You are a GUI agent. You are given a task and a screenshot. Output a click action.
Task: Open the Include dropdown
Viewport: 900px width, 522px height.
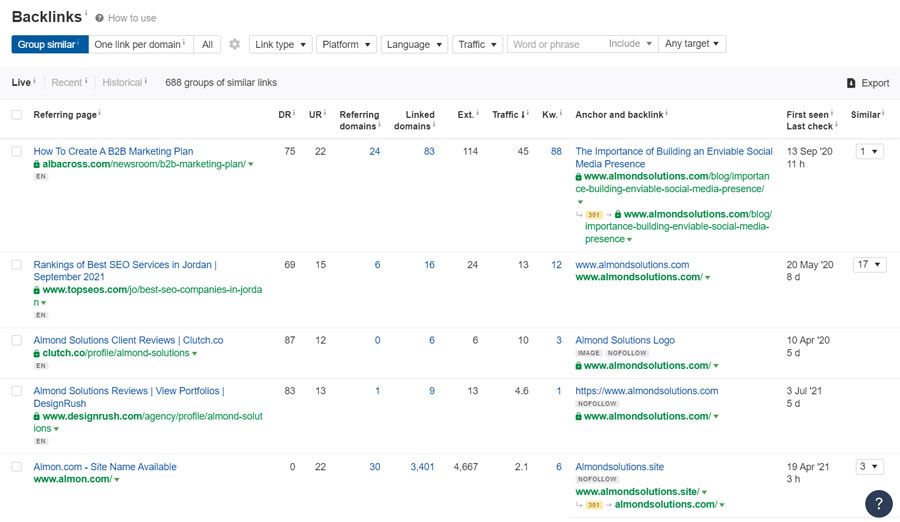[x=630, y=44]
